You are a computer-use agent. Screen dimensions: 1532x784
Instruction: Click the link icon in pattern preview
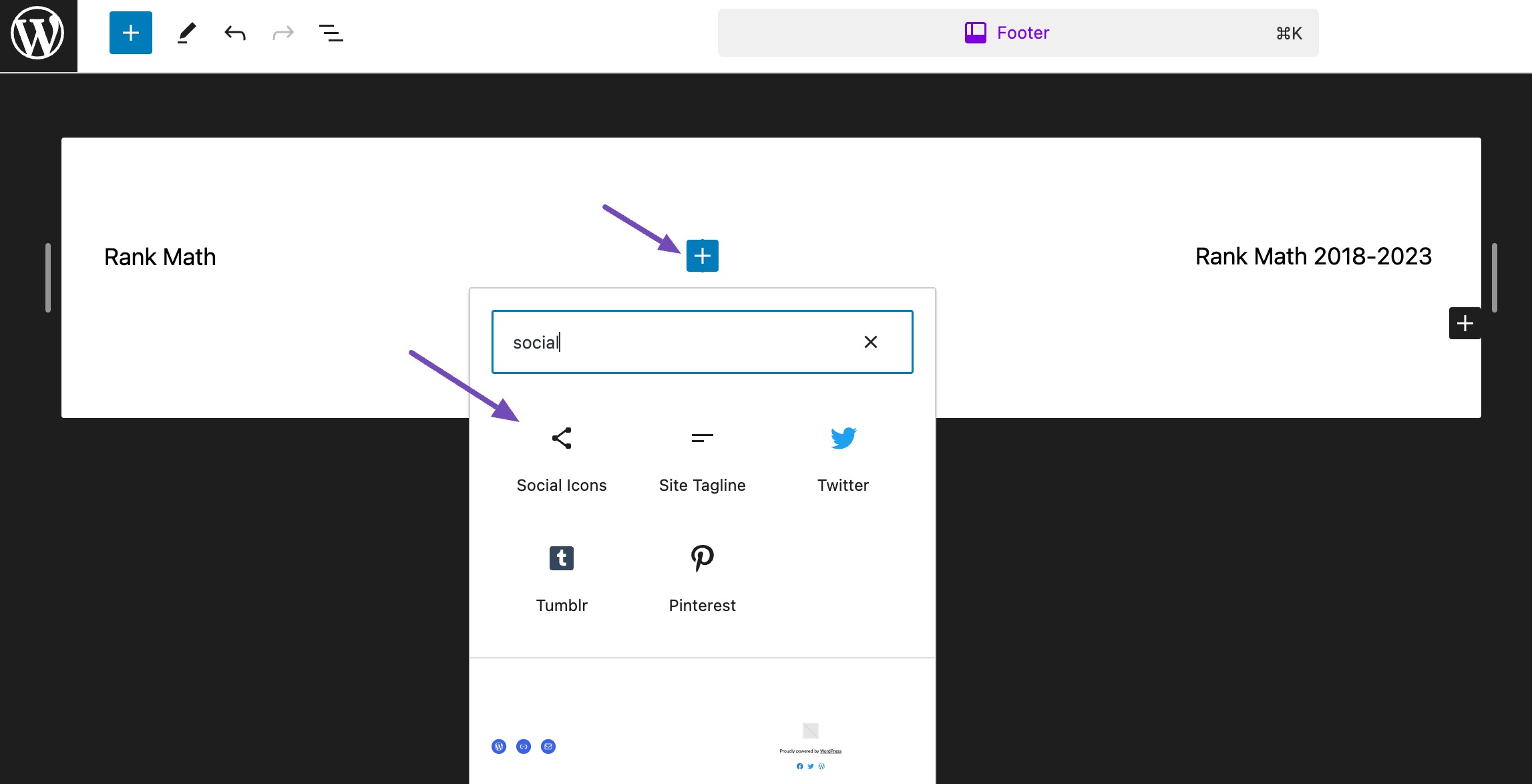click(x=524, y=747)
